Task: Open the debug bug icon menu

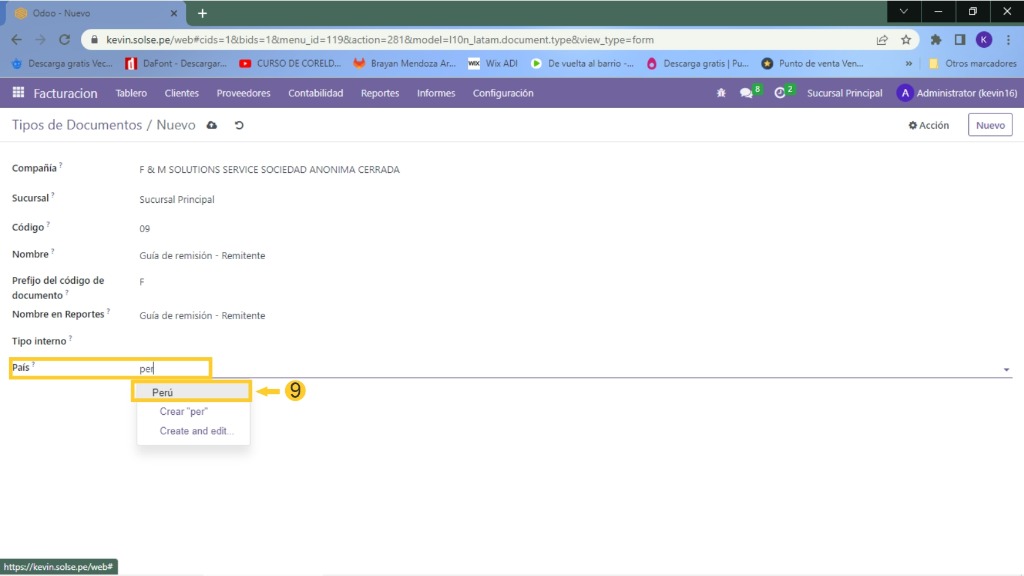Action: tap(721, 93)
